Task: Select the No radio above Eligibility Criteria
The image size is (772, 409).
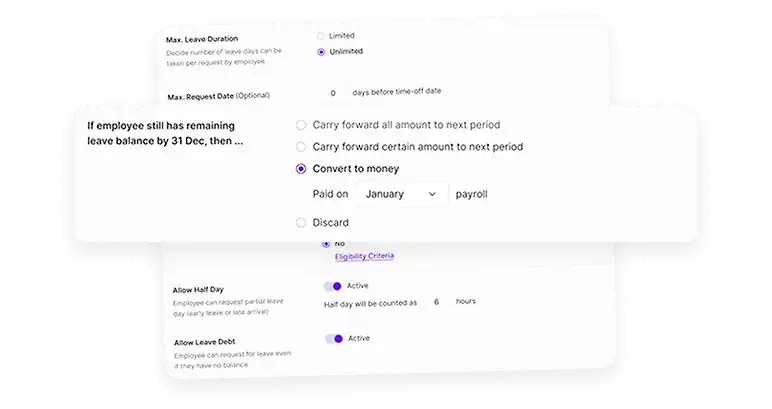Action: pyautogui.click(x=326, y=244)
